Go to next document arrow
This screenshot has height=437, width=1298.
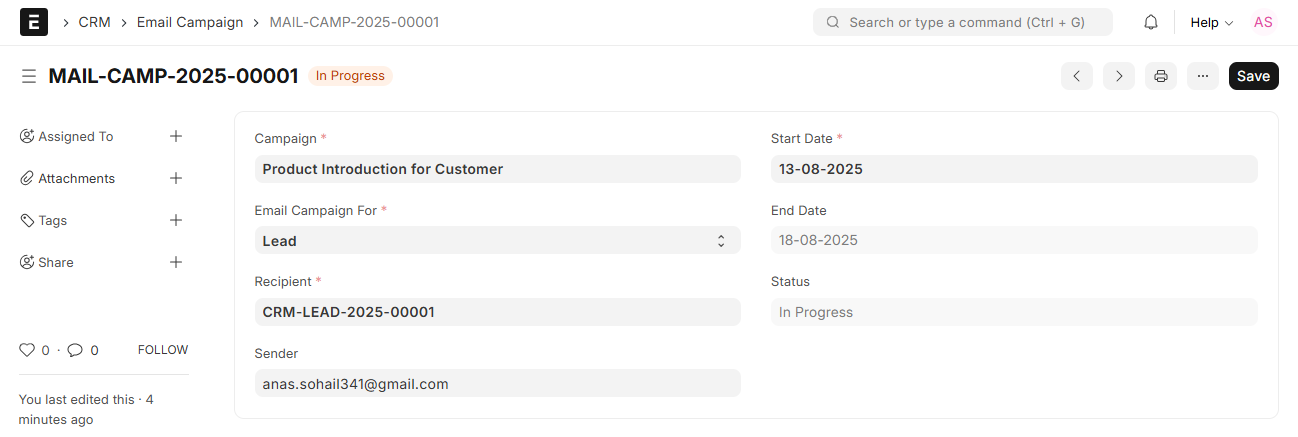(x=1119, y=76)
